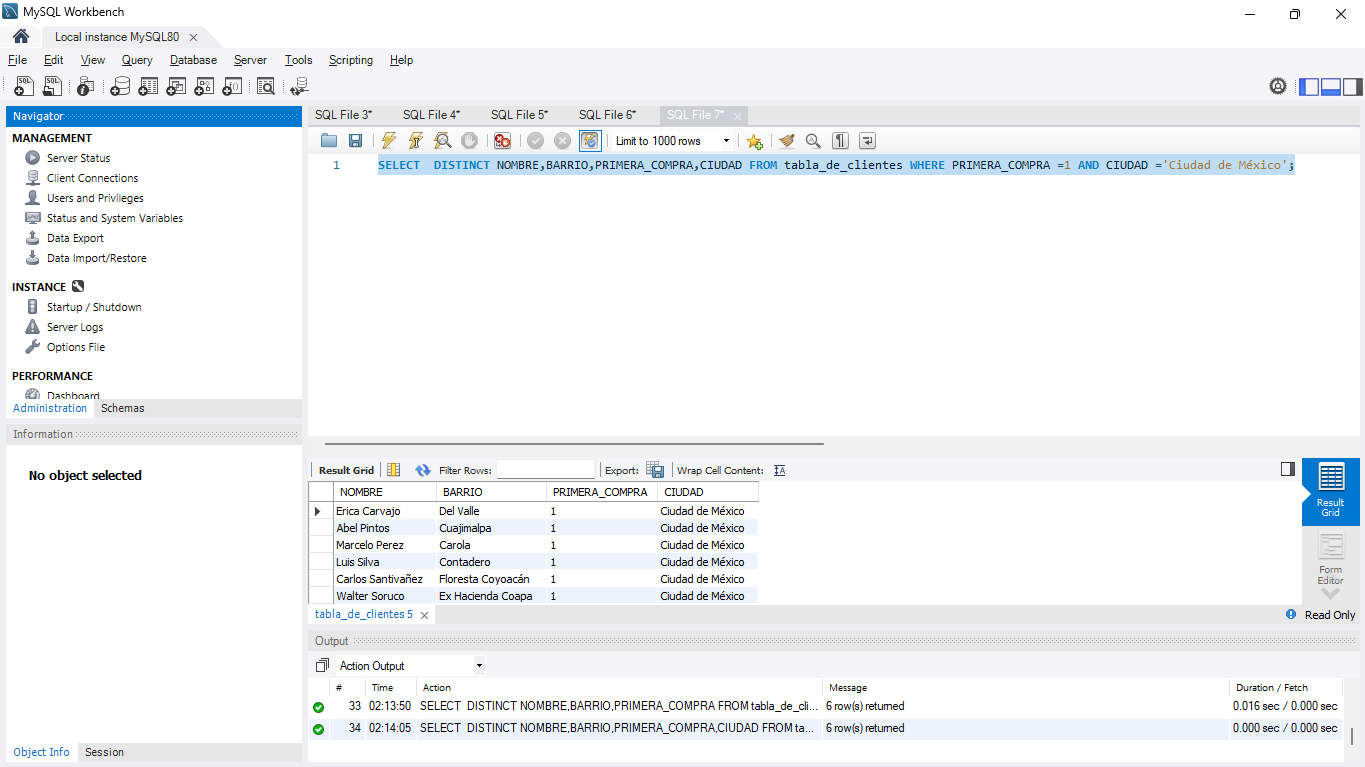The height and width of the screenshot is (767, 1365).
Task: Switch to Session tab
Action: pyautogui.click(x=104, y=752)
